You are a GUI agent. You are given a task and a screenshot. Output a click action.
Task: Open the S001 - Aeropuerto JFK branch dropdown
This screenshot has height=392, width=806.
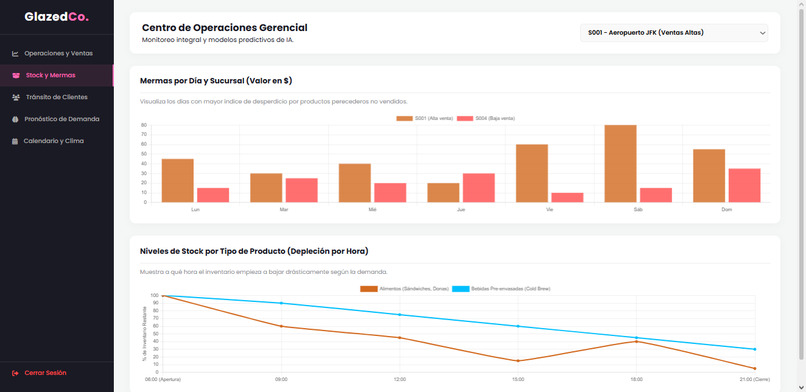click(x=674, y=33)
